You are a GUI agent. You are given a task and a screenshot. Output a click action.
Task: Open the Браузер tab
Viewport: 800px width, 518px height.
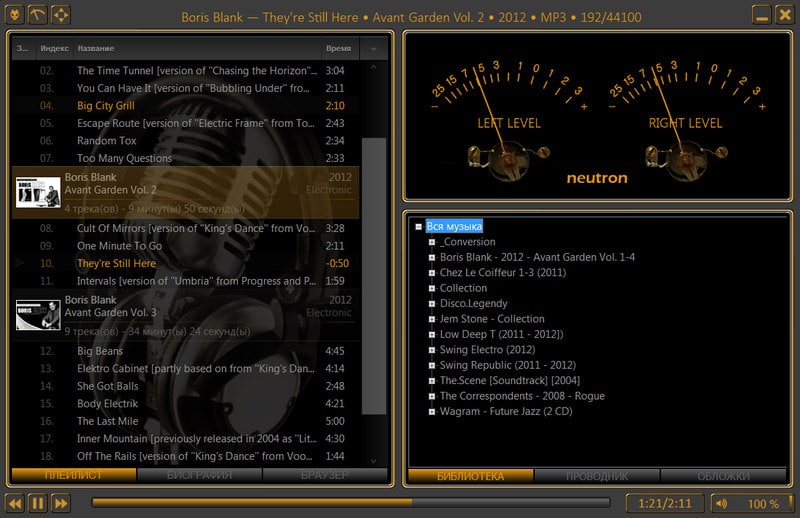pos(325,475)
